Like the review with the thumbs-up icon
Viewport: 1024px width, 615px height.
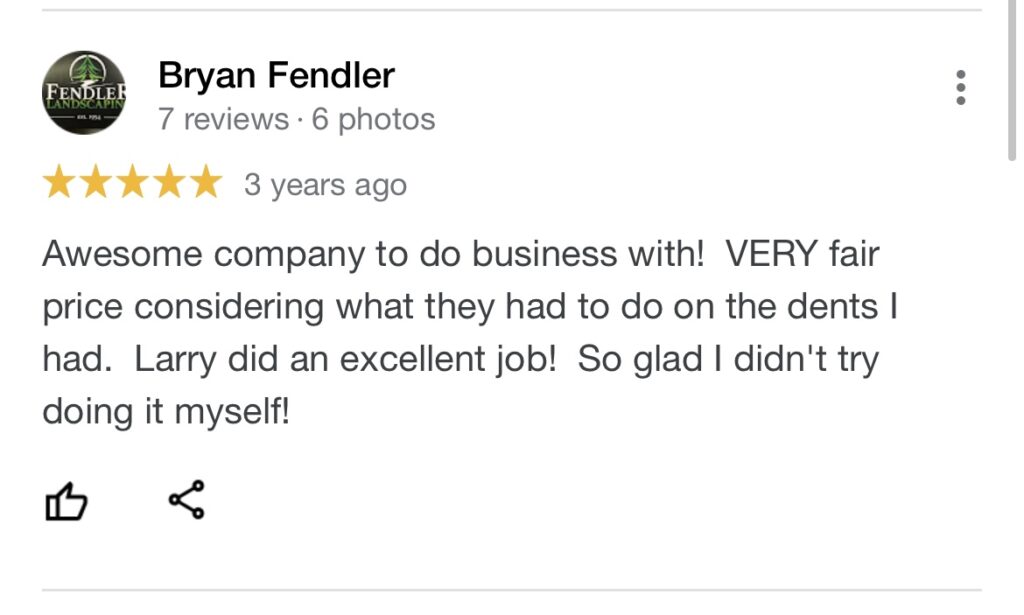click(x=66, y=501)
